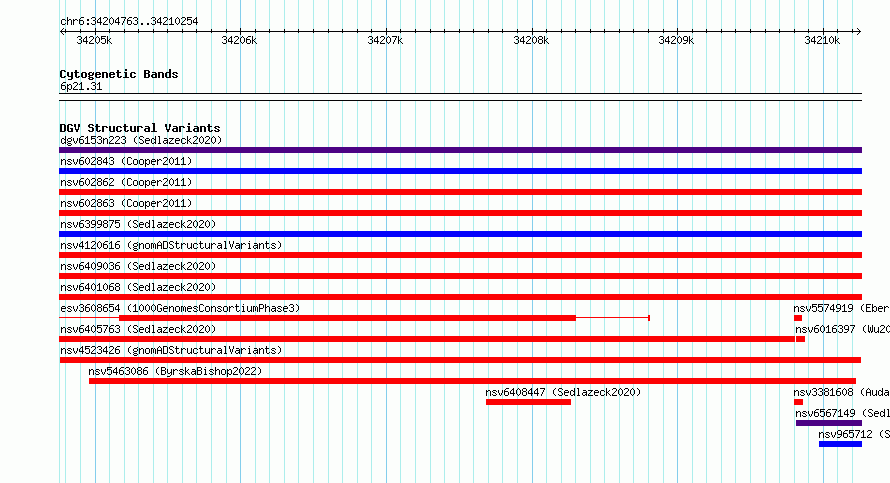
Task: Click the small red nsv3381608 bar
Action: [799, 402]
